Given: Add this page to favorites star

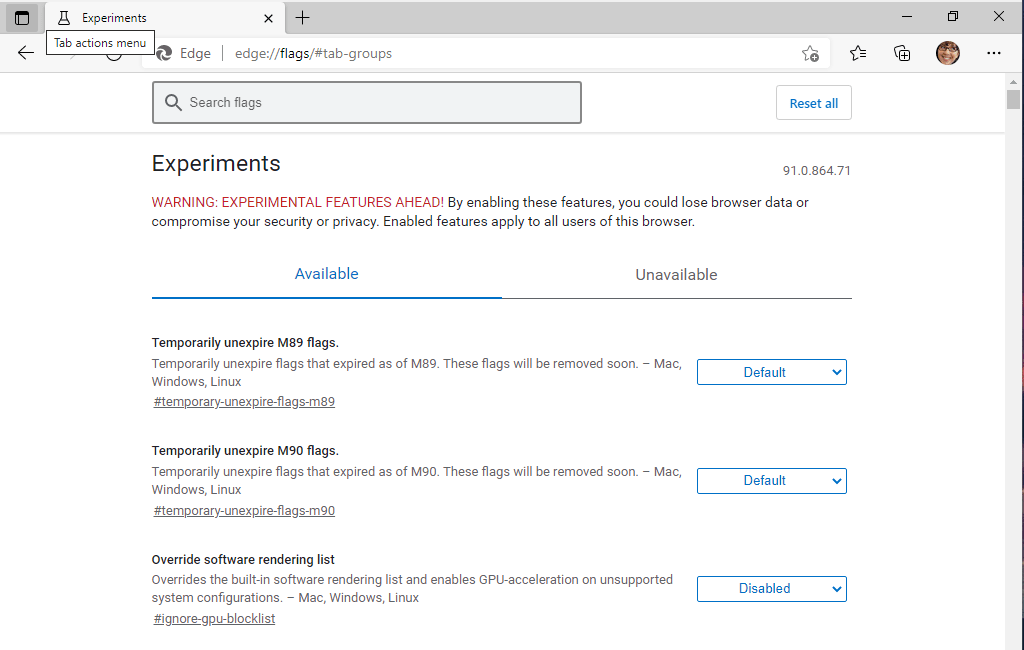Looking at the screenshot, I should pos(810,54).
